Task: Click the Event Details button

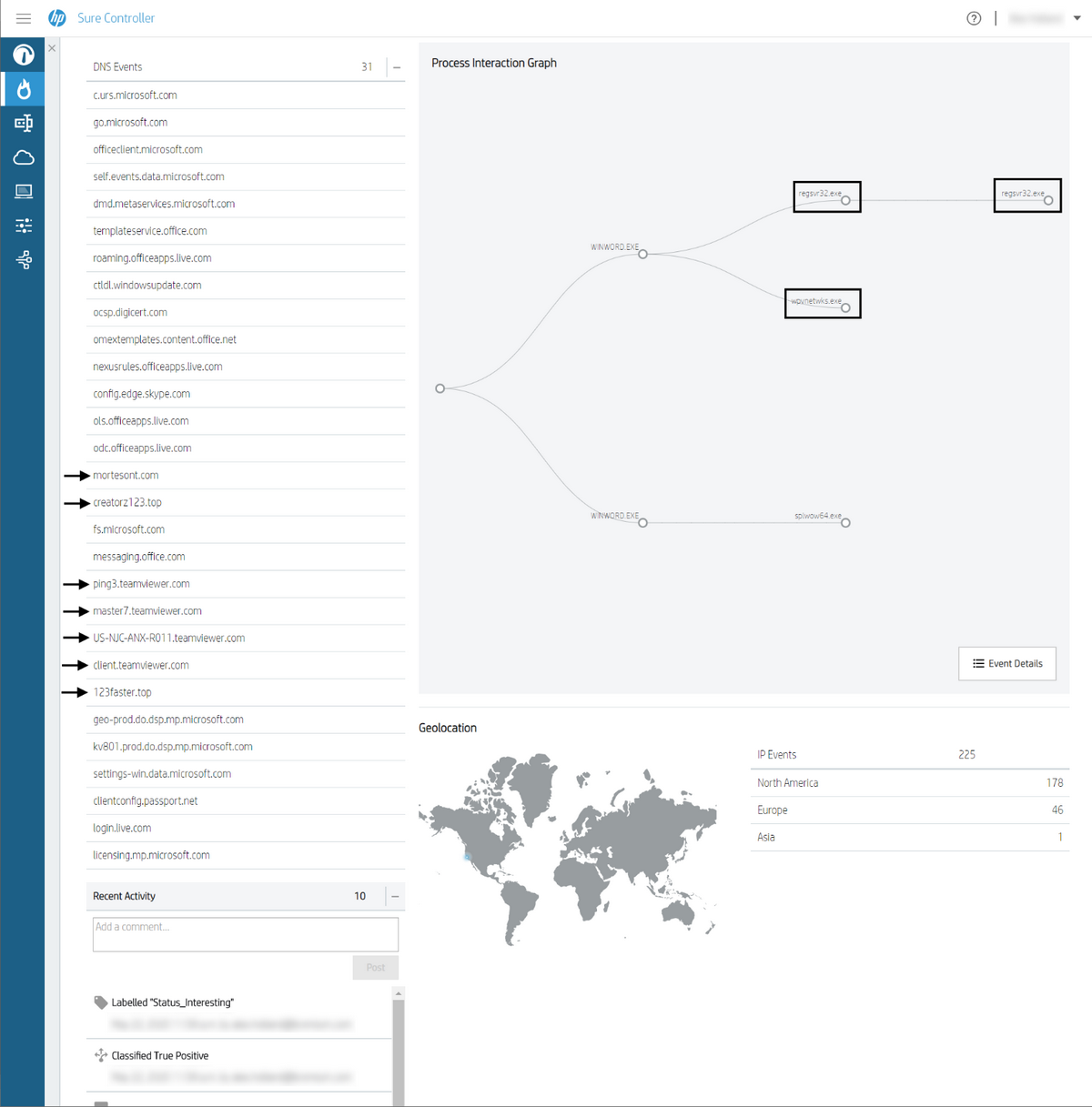Action: (1007, 663)
